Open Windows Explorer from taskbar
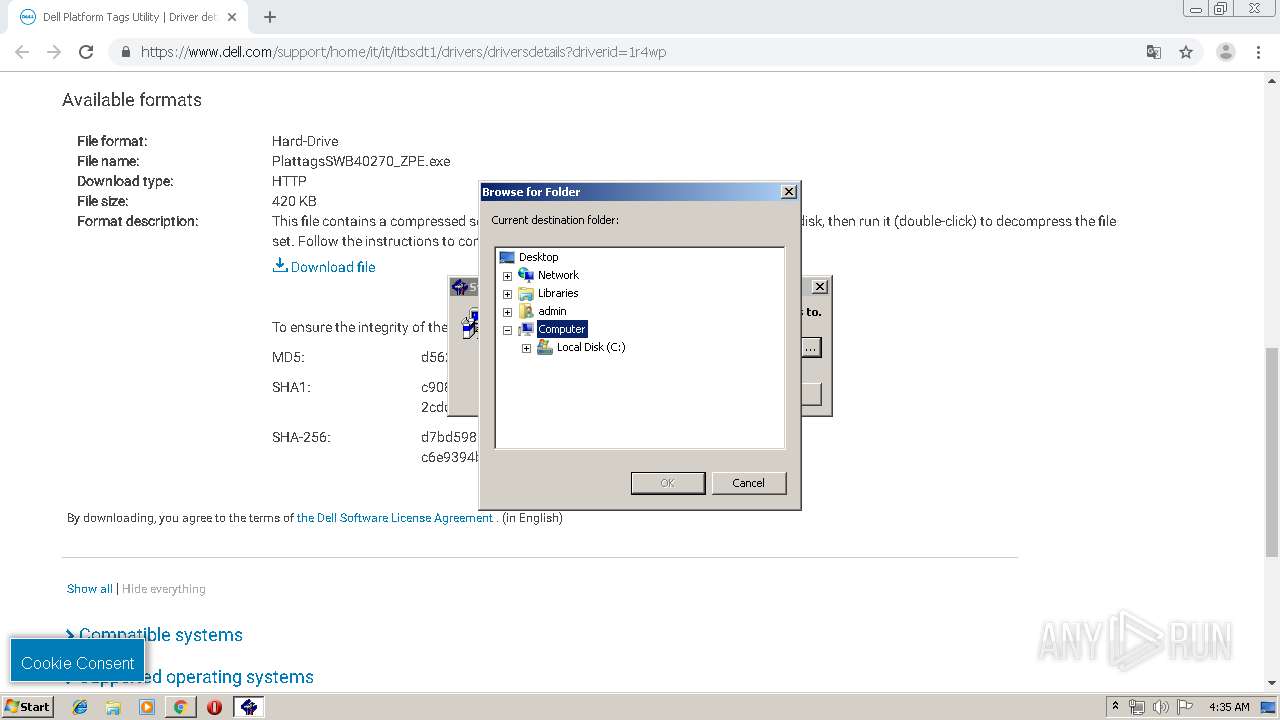Viewport: 1280px width, 720px height. [113, 706]
